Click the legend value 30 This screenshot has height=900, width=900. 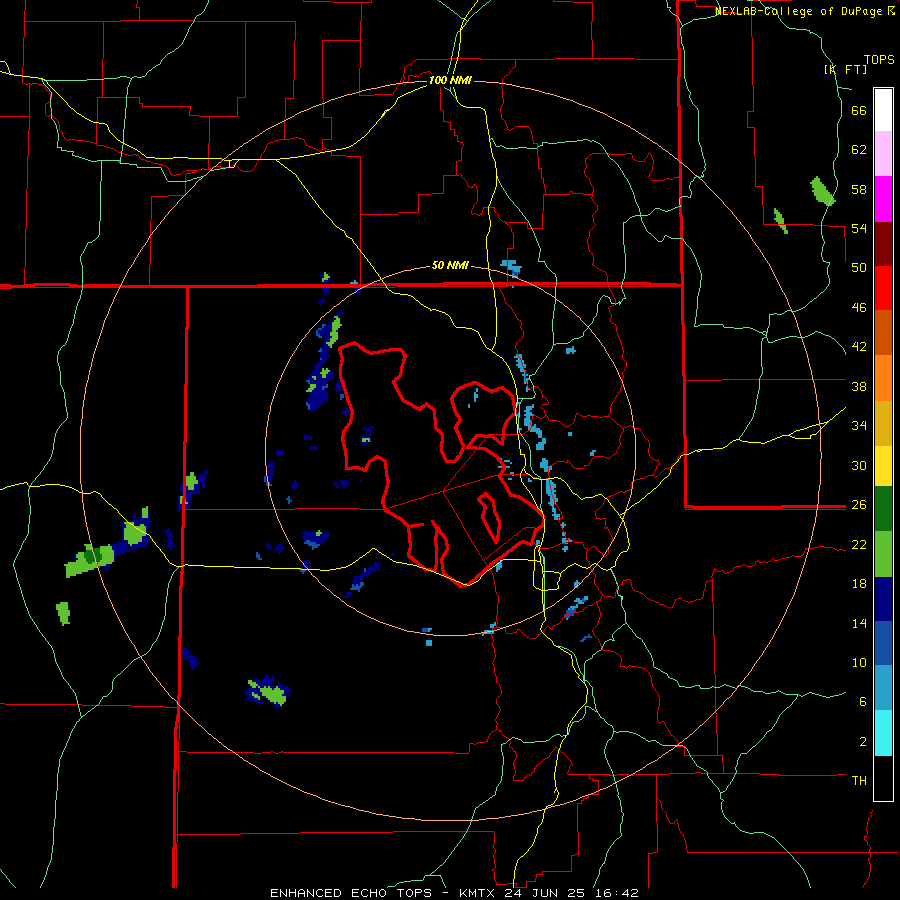click(859, 465)
